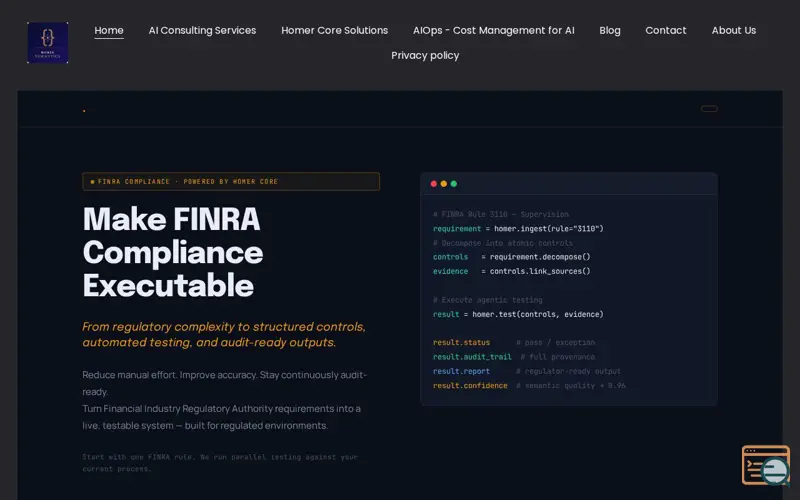Click the result.audit_trail code text
Image resolution: width=800 pixels, height=500 pixels.
pos(472,357)
